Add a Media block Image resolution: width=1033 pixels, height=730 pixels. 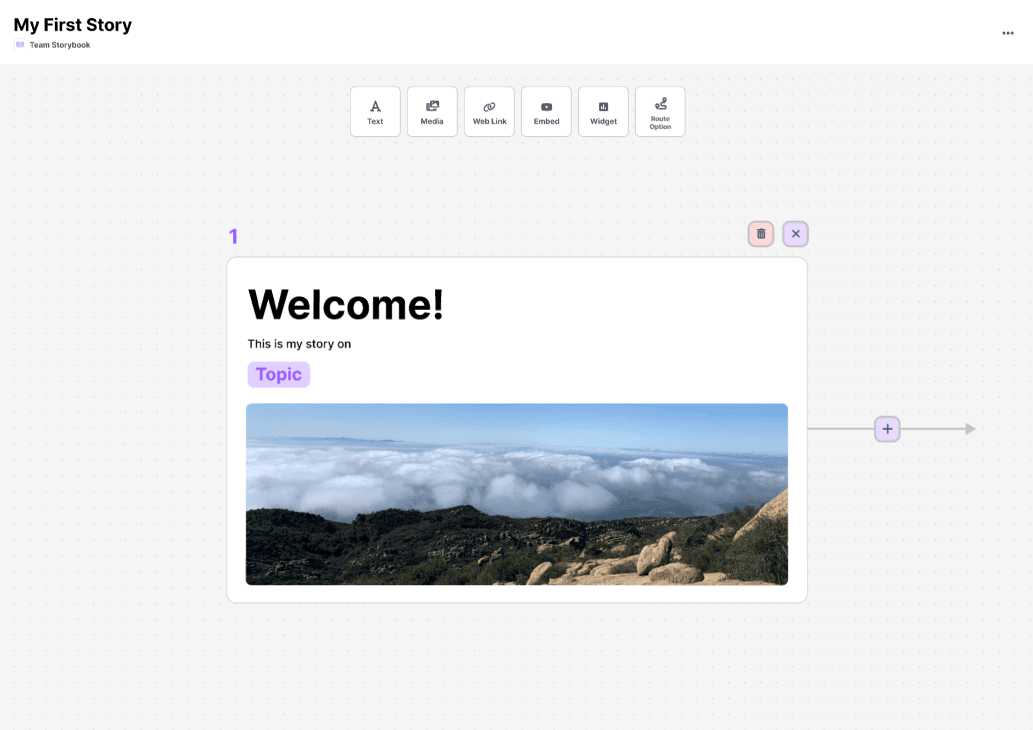[x=432, y=111]
